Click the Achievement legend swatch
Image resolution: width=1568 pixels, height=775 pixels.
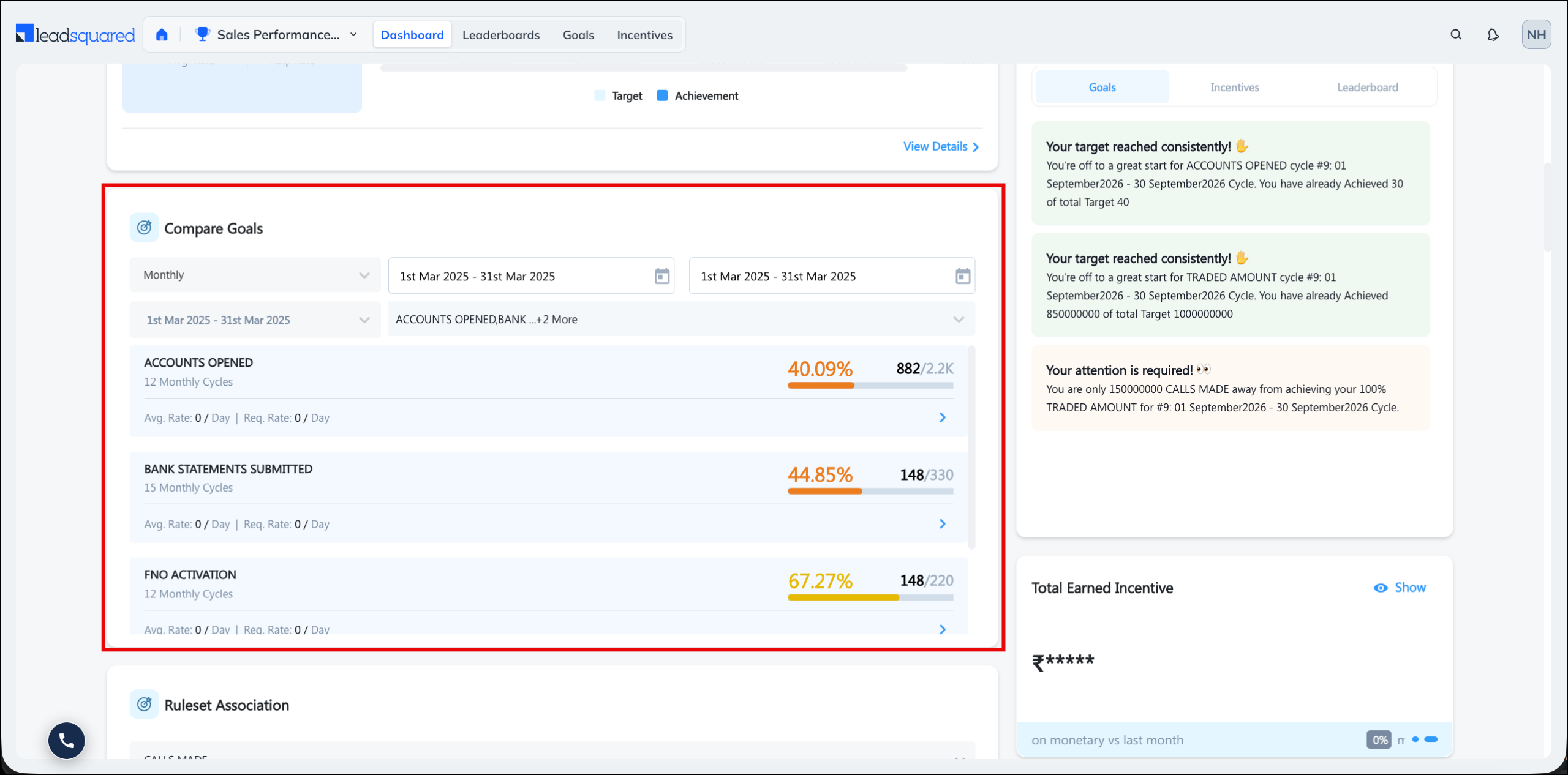coord(662,95)
